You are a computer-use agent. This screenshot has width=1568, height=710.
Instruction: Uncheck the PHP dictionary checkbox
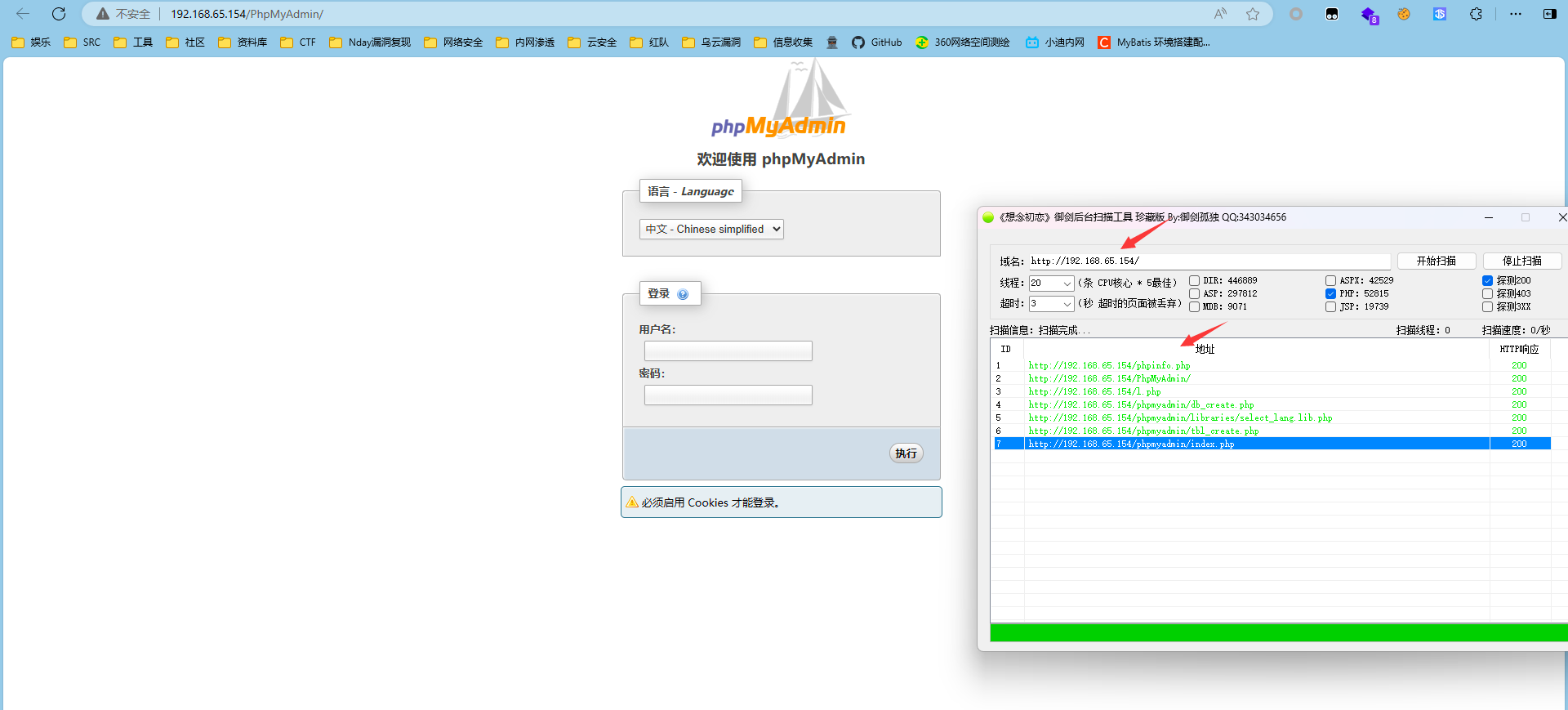tap(1330, 294)
